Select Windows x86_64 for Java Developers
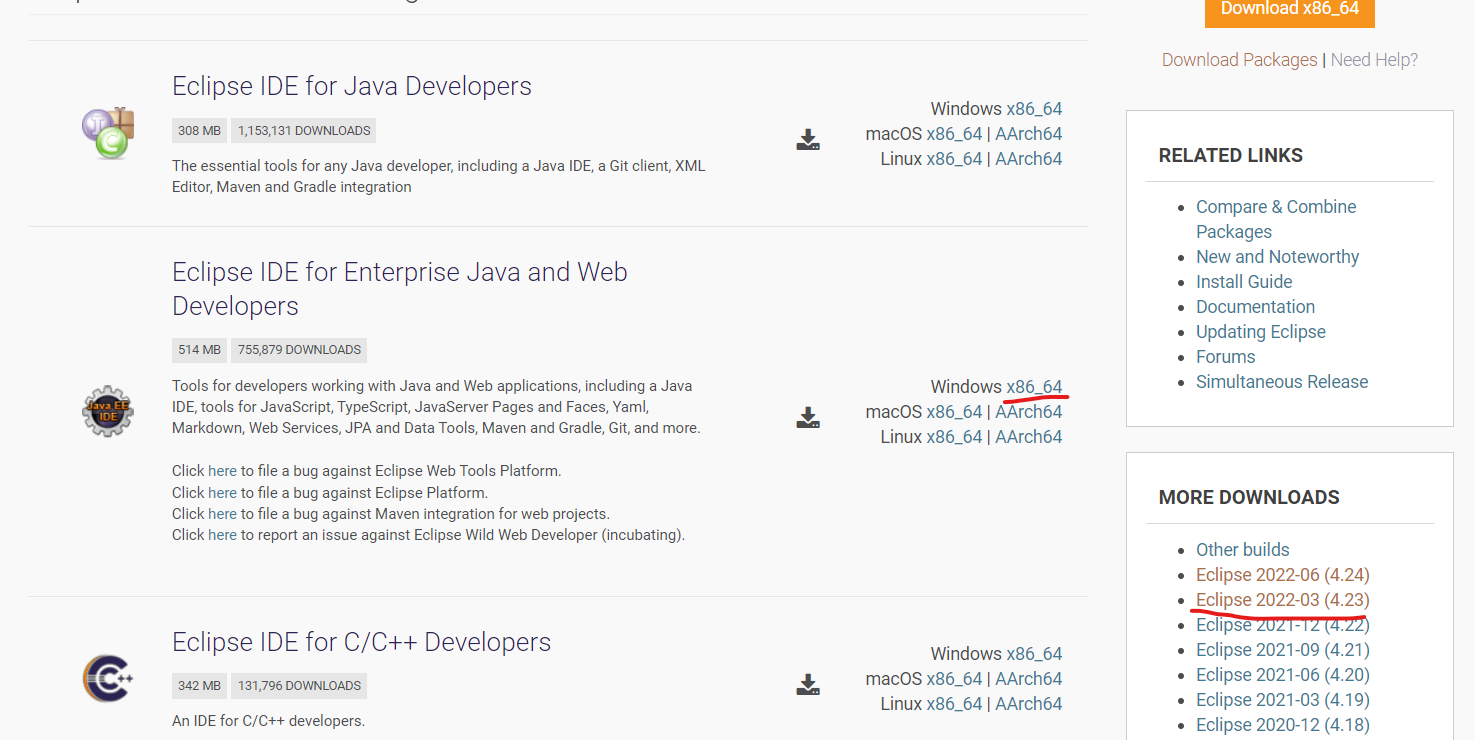 pos(1034,109)
